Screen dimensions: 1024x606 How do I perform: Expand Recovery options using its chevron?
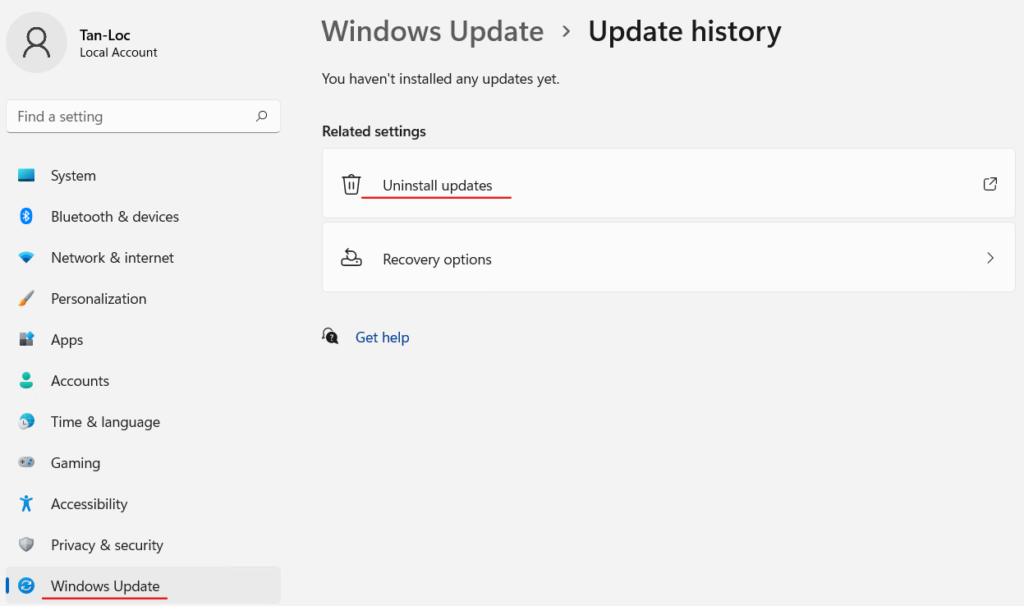tap(990, 257)
